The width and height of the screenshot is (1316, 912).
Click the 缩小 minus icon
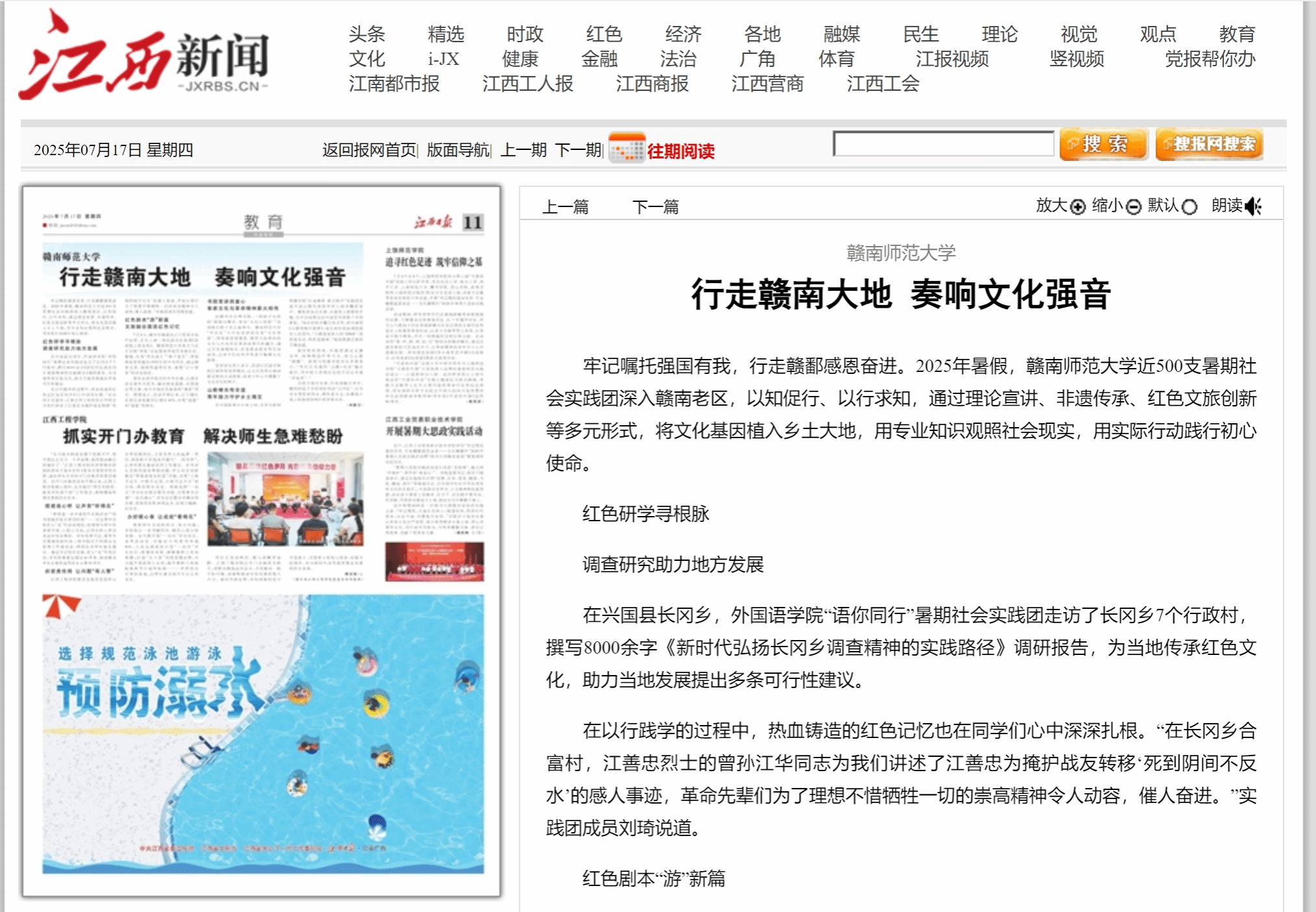click(1133, 207)
